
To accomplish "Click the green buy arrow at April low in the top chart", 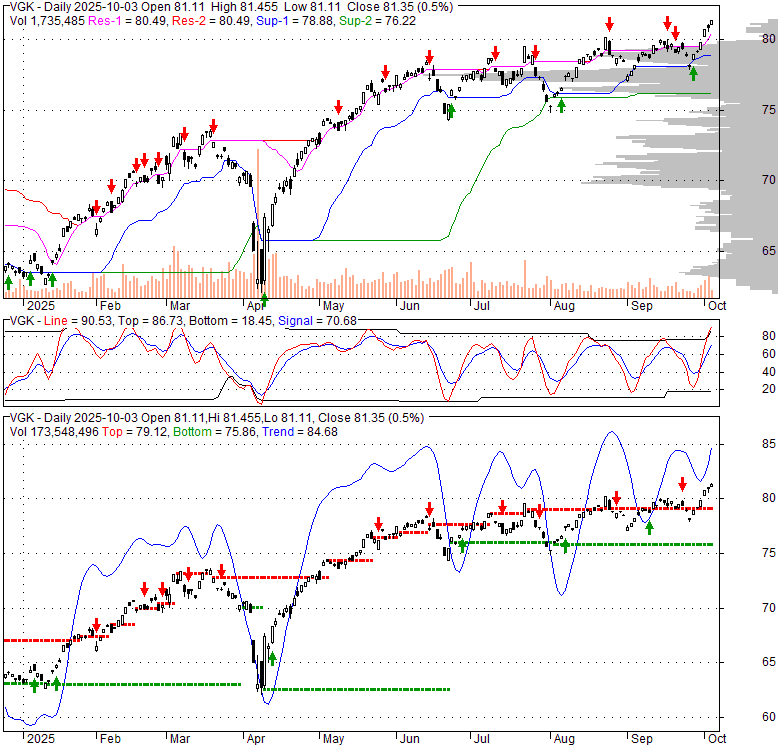I will (264, 298).
